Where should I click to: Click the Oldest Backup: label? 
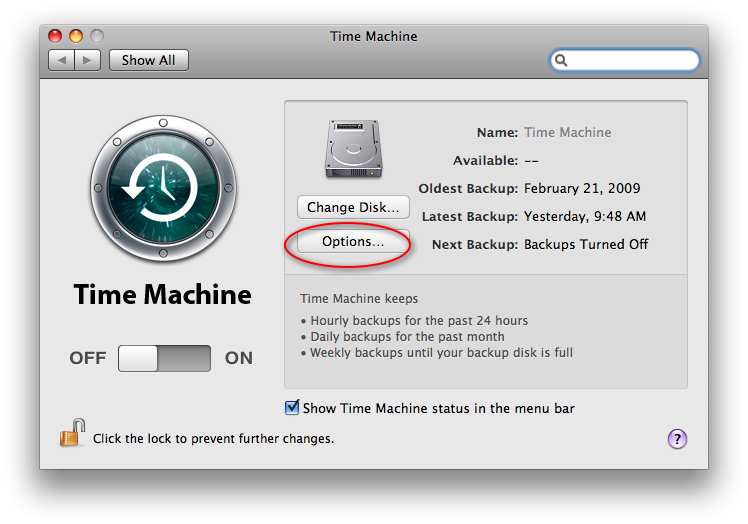tap(468, 189)
